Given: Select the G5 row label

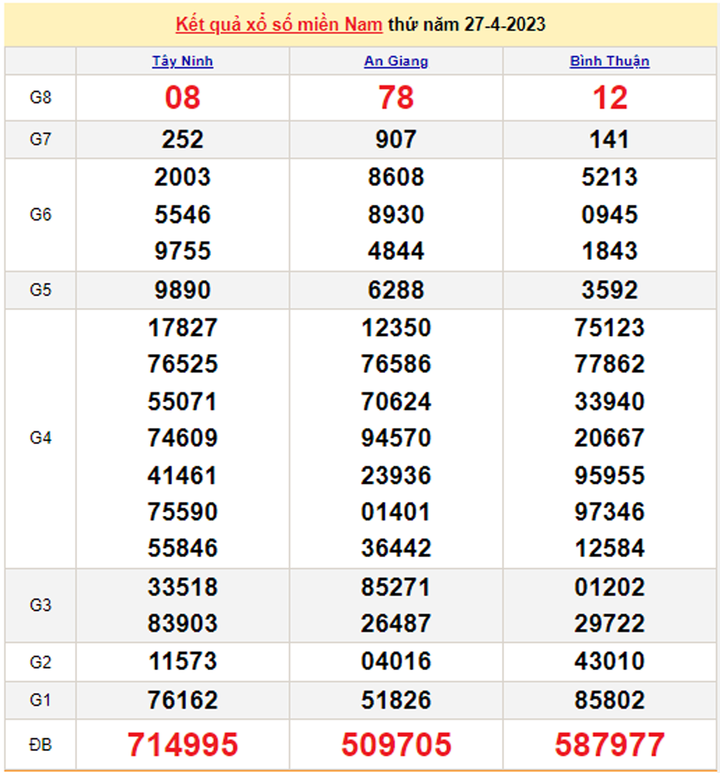Looking at the screenshot, I should coord(40,289).
